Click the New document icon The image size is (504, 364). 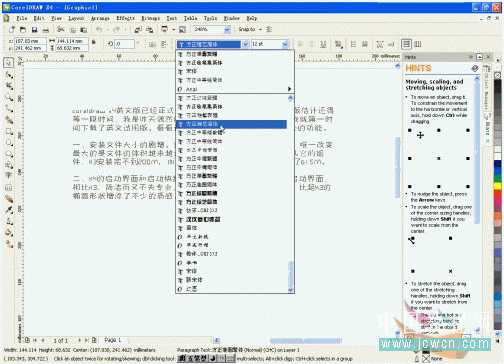tap(12, 30)
